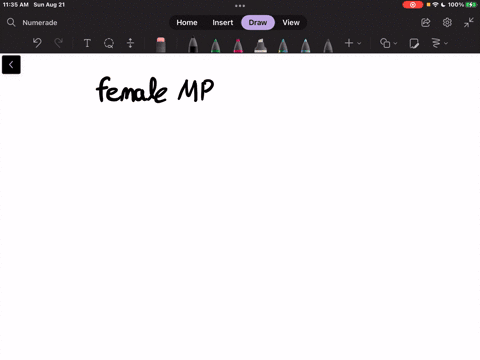Image resolution: width=480 pixels, height=360 pixels.
Task: Open the three-dot multitasking menu
Action: (x=240, y=6)
